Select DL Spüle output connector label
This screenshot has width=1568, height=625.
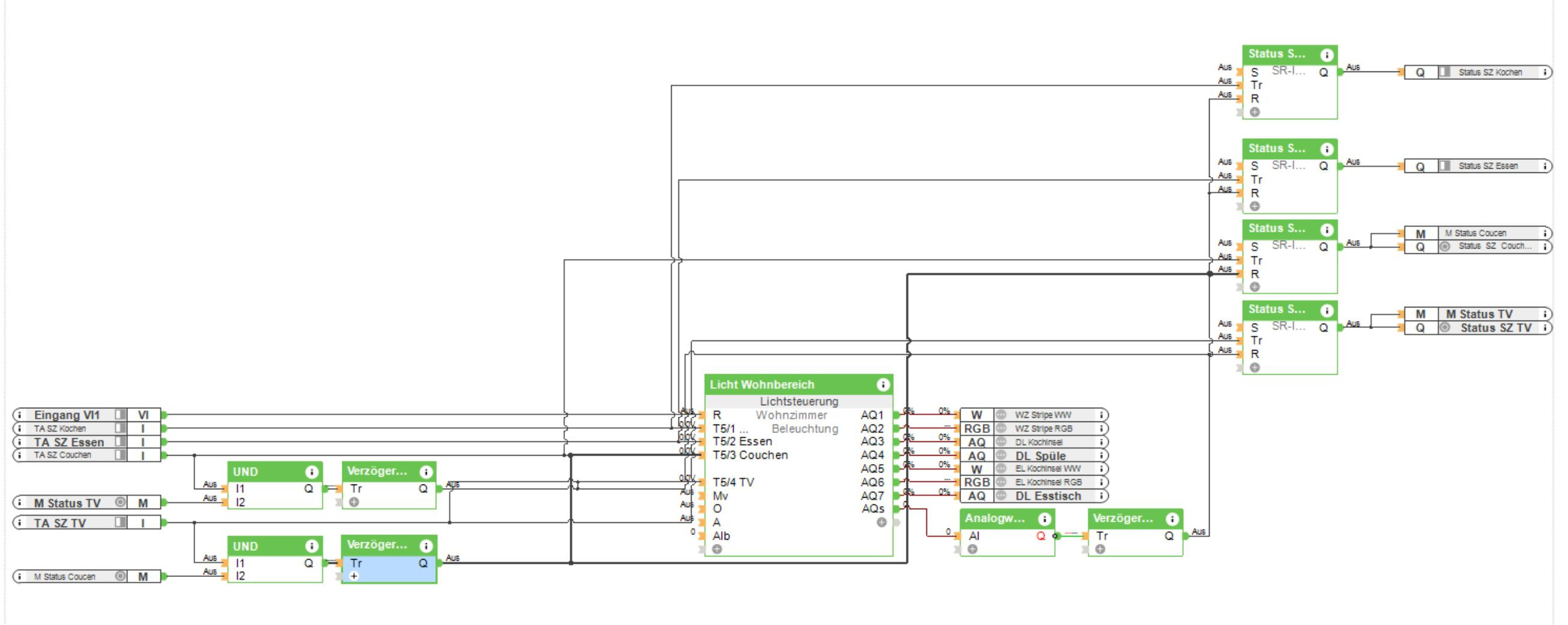pyautogui.click(x=1040, y=456)
